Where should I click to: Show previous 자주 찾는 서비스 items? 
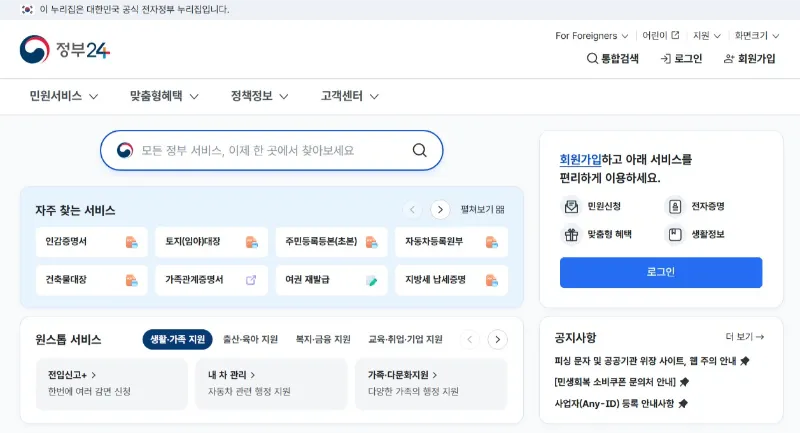tap(412, 210)
